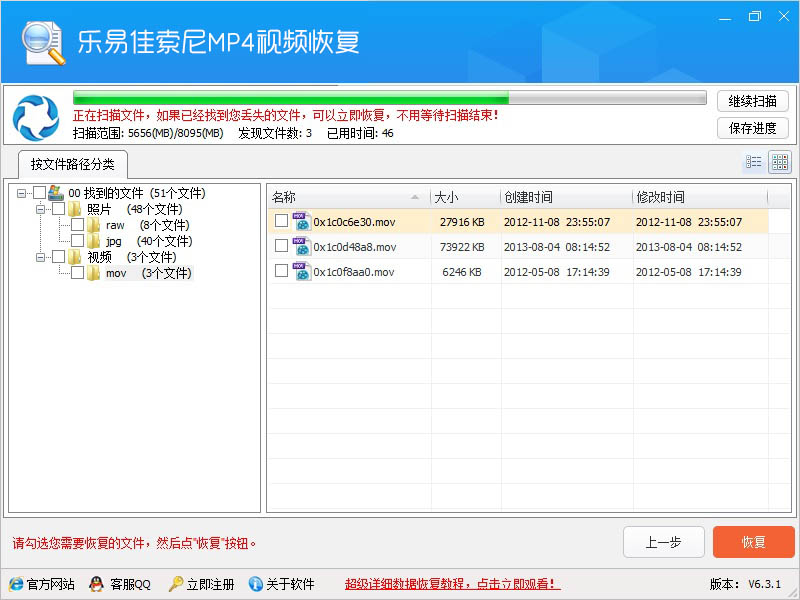Collapse the 视频 tree node
The width and height of the screenshot is (800, 600).
click(41, 257)
